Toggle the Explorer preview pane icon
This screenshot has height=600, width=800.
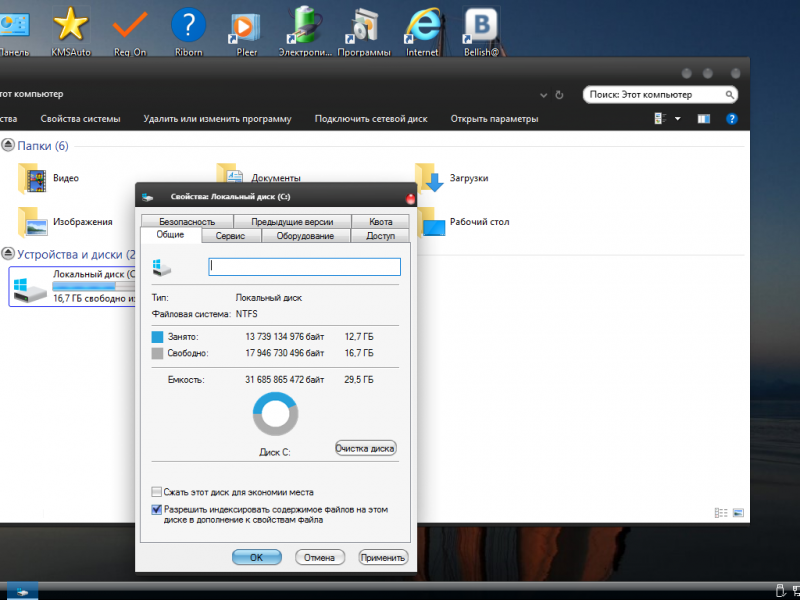(x=704, y=119)
